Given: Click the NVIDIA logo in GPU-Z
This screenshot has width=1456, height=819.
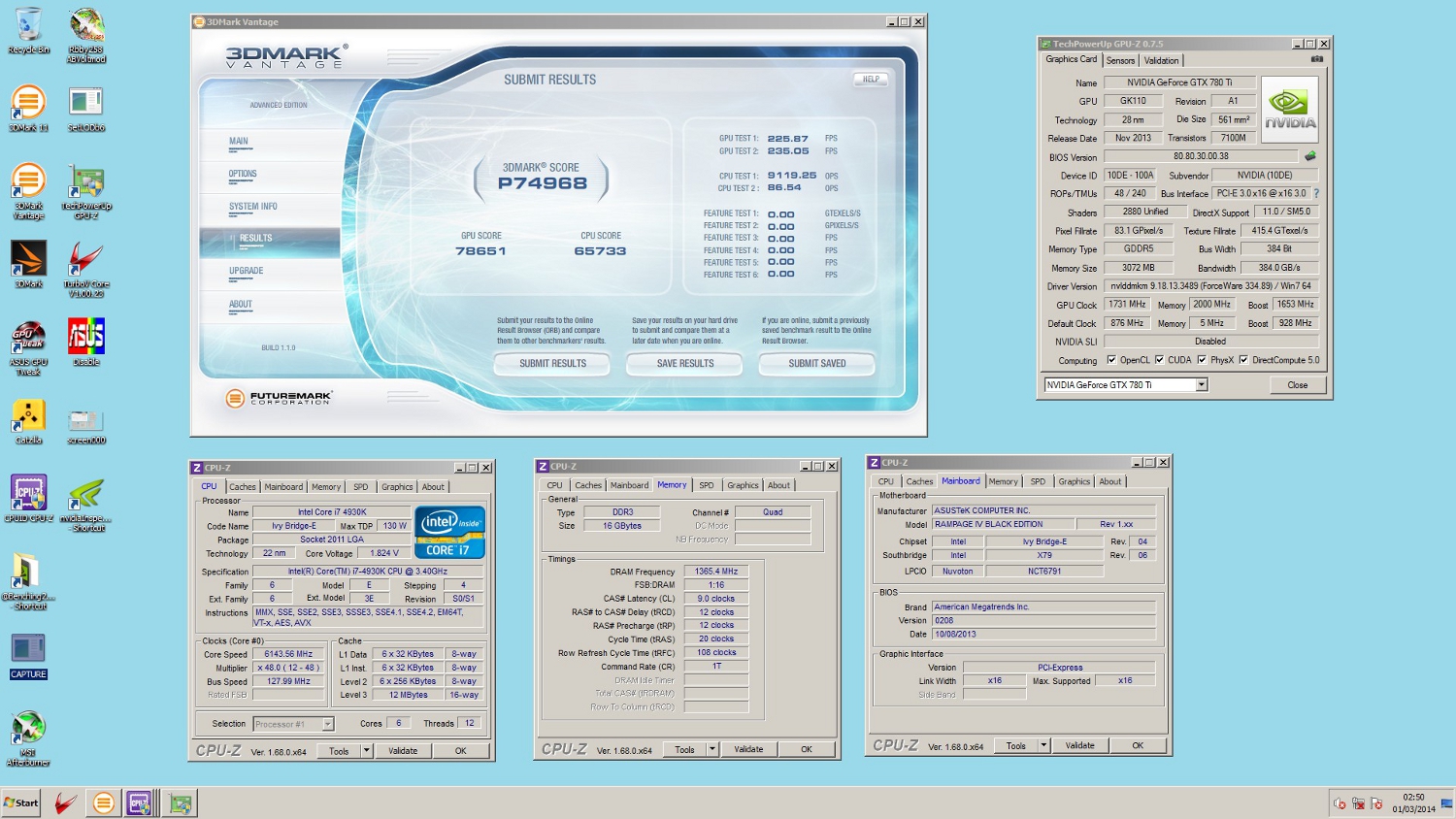Looking at the screenshot, I should 1290,111.
